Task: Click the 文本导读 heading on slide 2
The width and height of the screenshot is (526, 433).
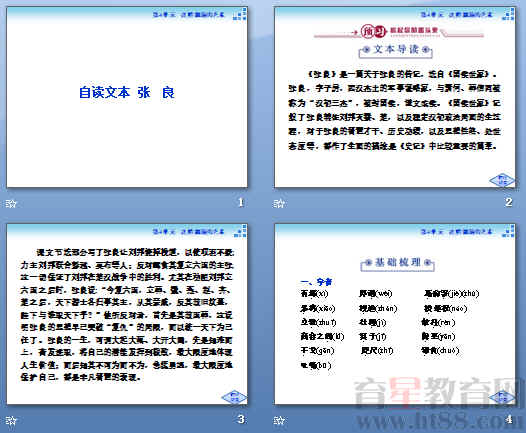Action: [396, 50]
